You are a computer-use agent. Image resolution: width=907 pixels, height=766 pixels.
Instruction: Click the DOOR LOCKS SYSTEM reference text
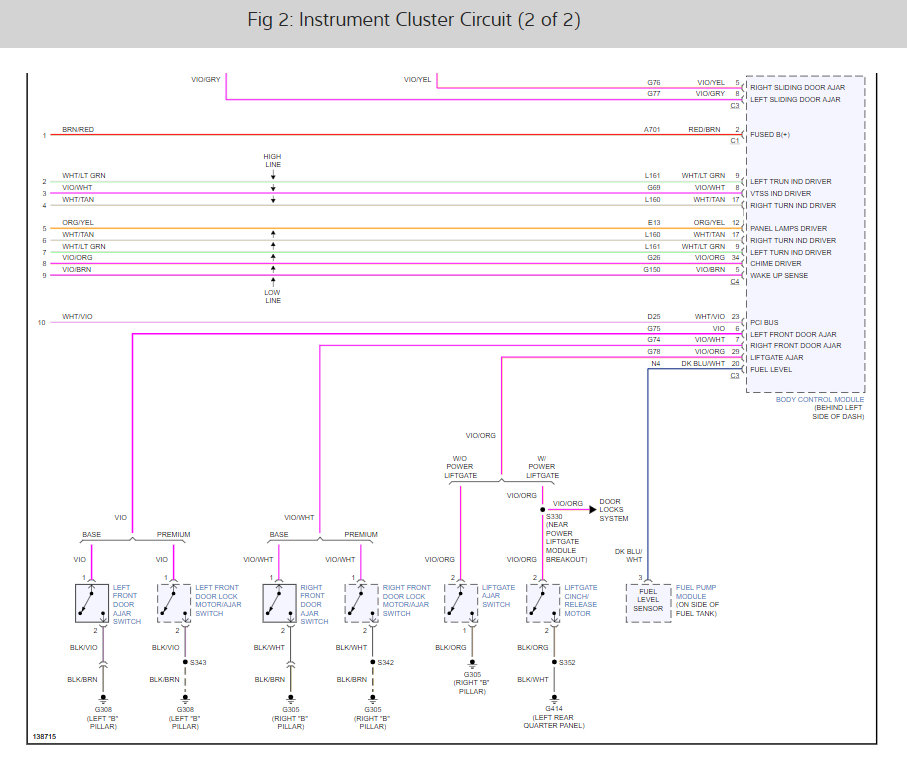point(613,510)
